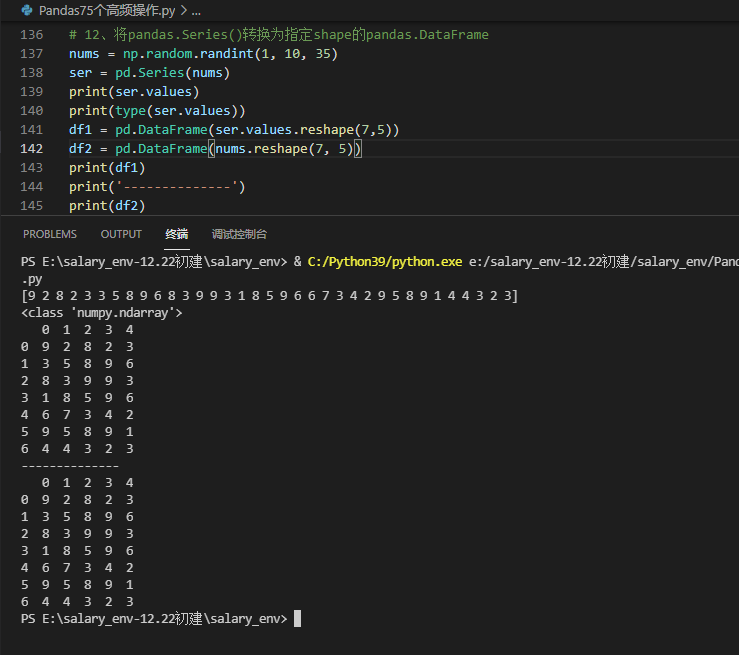Click line number 142 in gutter
The width and height of the screenshot is (739, 655).
coord(32,149)
